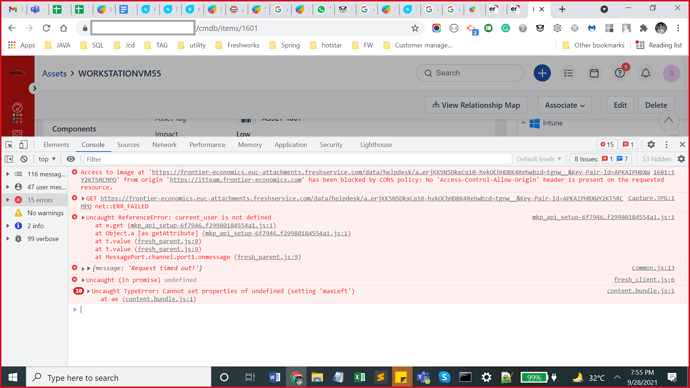
Task: Open Skype from the taskbar
Action: (444, 377)
